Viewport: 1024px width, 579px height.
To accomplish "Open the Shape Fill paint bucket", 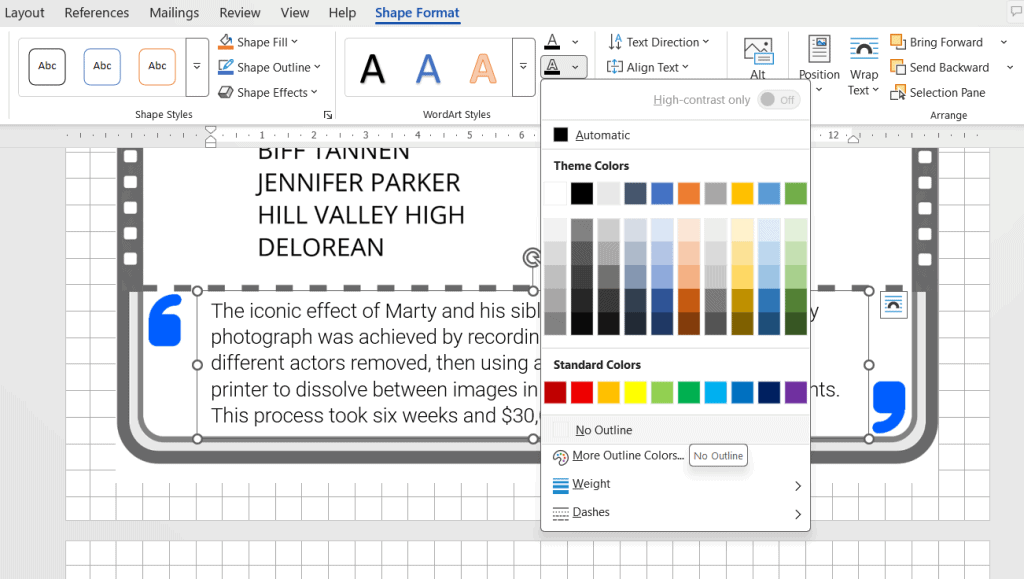I will pyautogui.click(x=226, y=42).
